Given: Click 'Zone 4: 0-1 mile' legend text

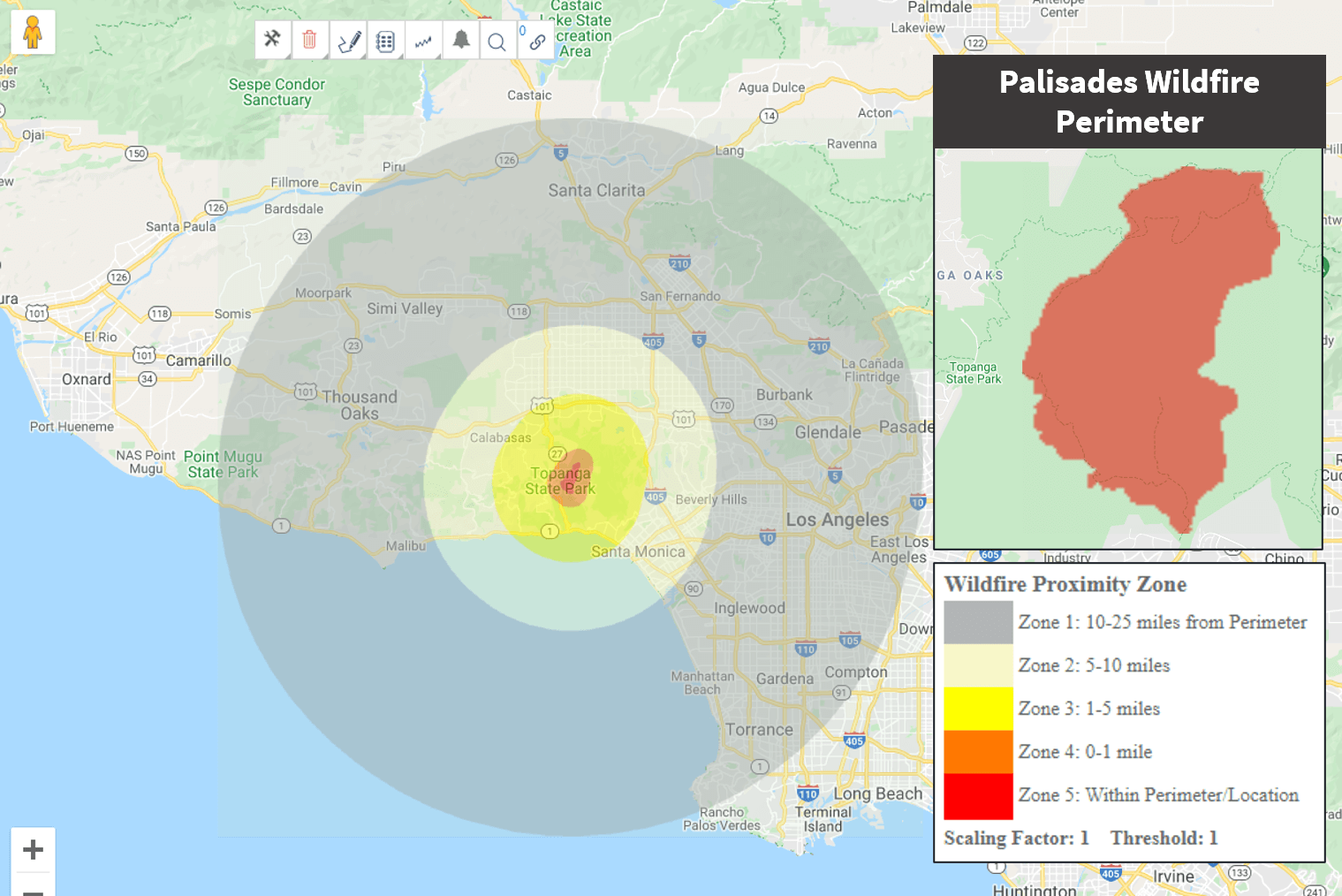Looking at the screenshot, I should [x=1085, y=752].
